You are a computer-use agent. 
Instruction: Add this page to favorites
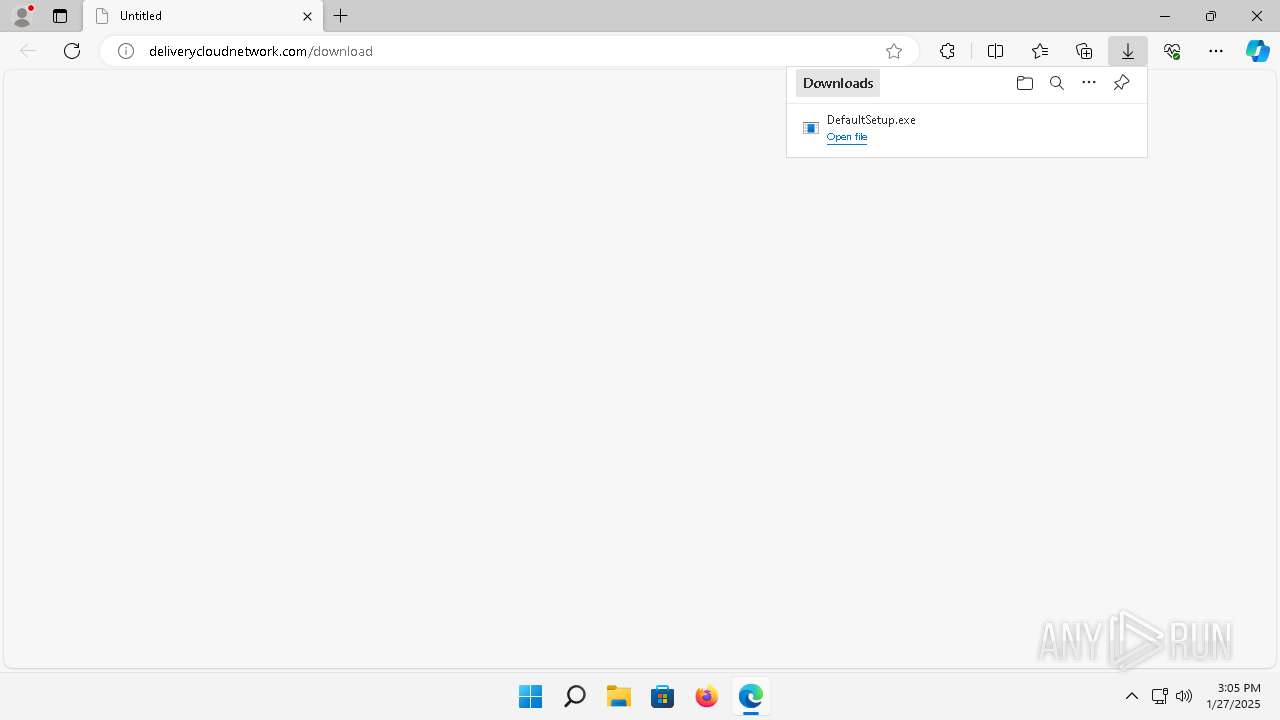[894, 51]
